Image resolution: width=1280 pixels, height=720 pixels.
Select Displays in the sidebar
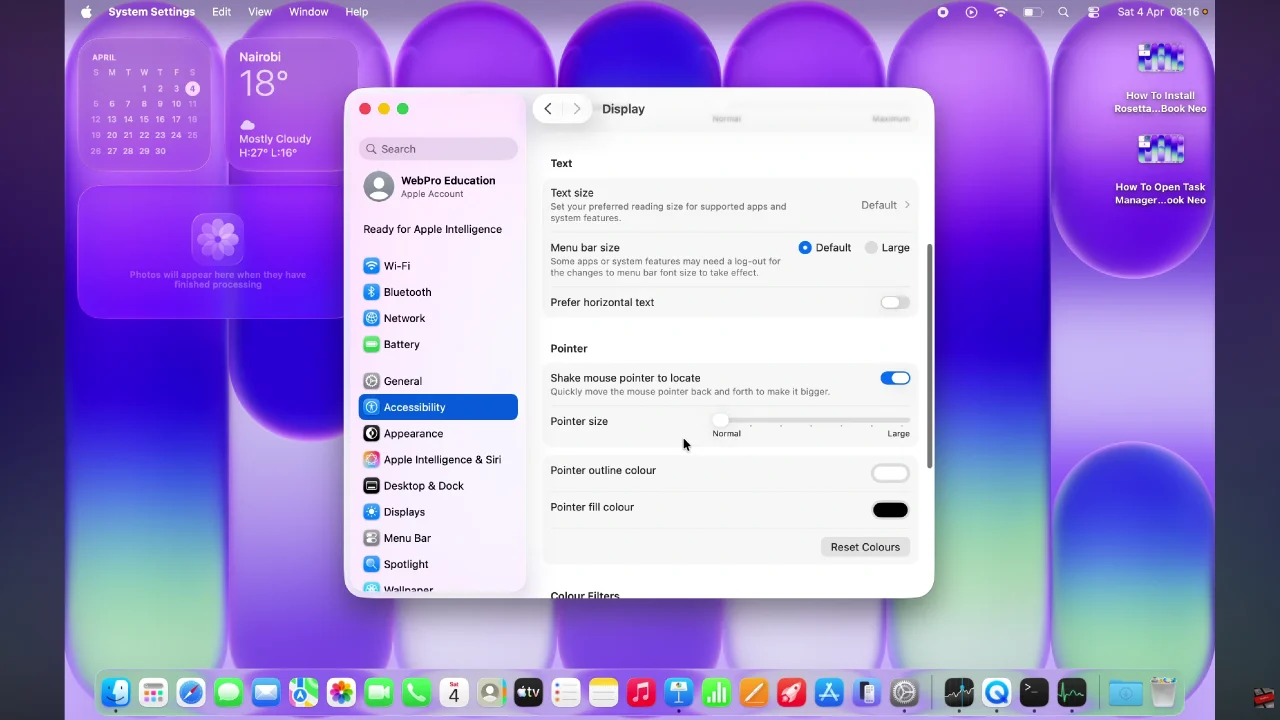point(404,511)
